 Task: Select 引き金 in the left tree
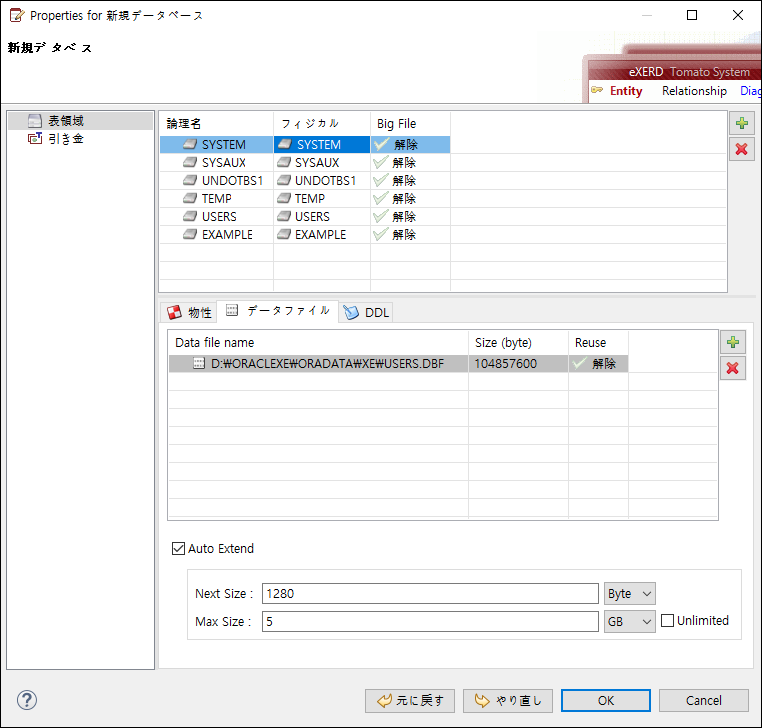(66, 139)
